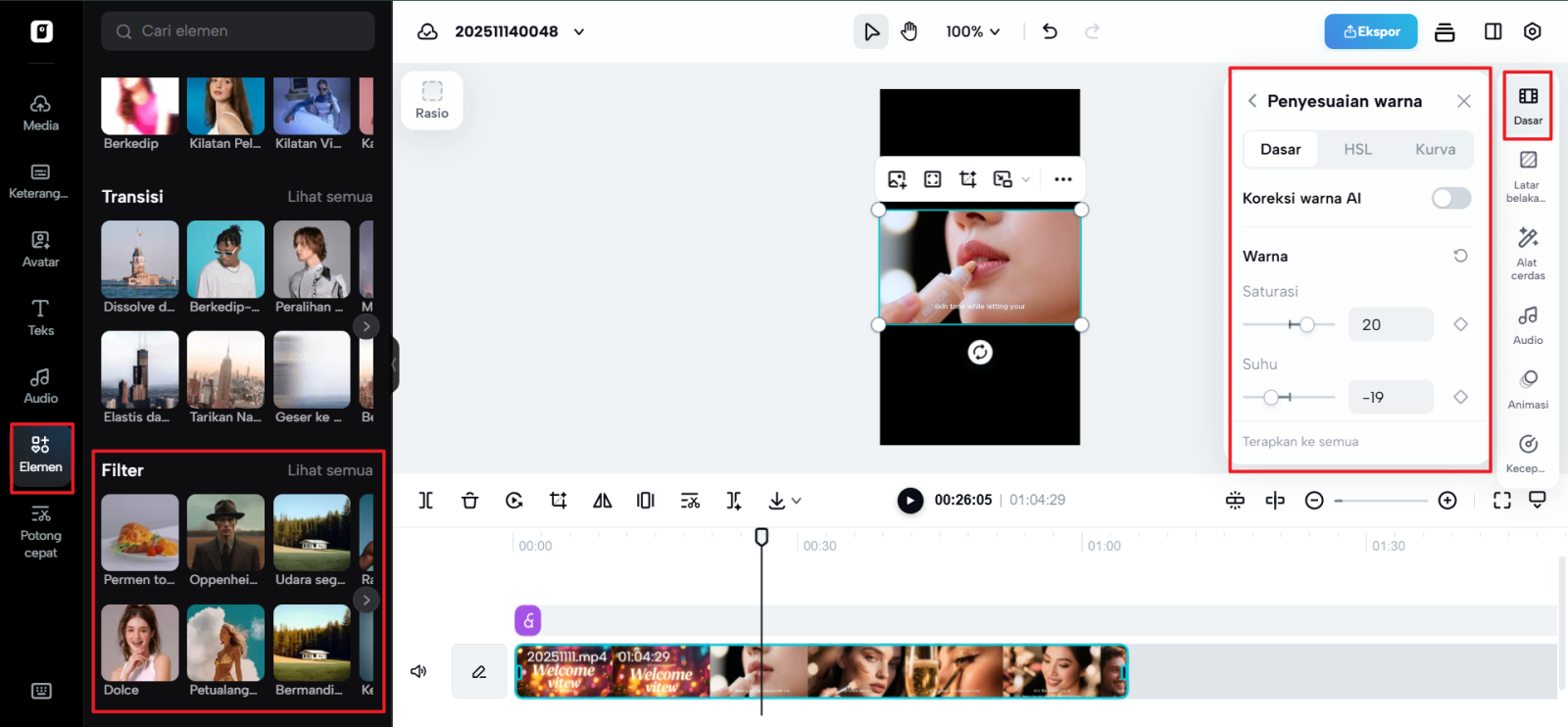Toggle Saturasi keyframe diamond
The image size is (1568, 727).
[1460, 324]
